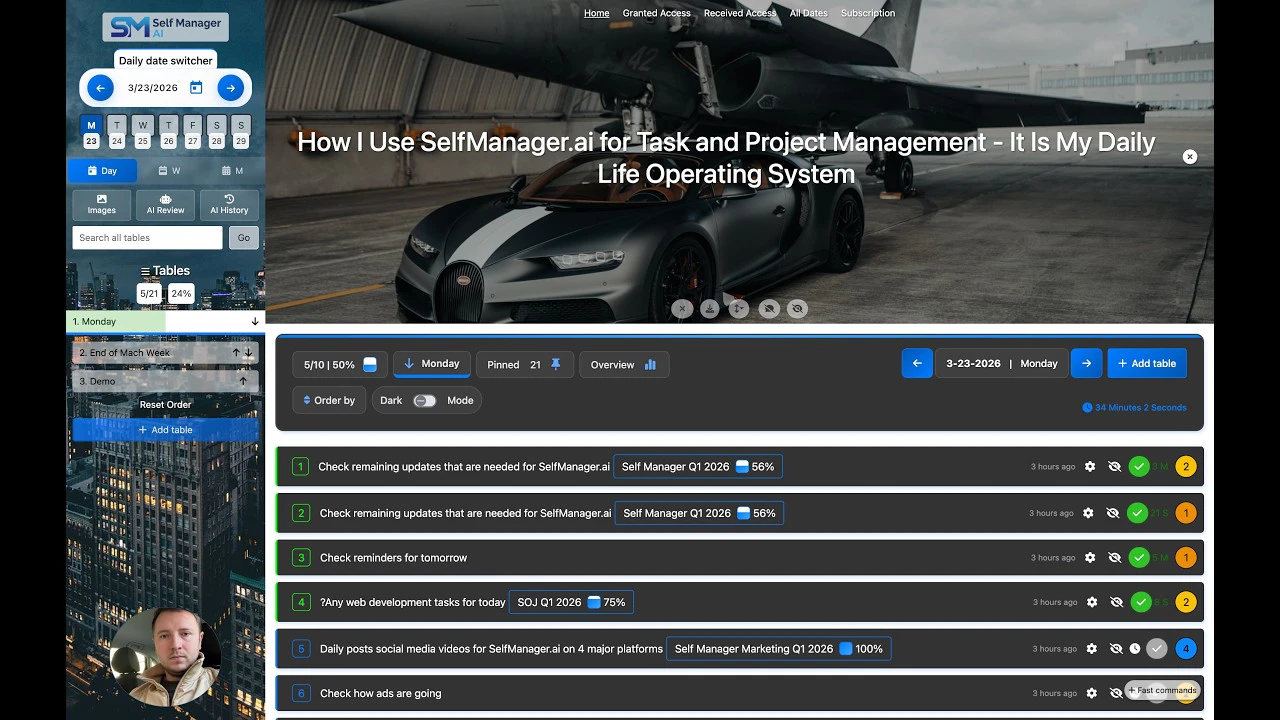Open Home in top navigation
Viewport: 1280px width, 720px height.
pos(597,13)
